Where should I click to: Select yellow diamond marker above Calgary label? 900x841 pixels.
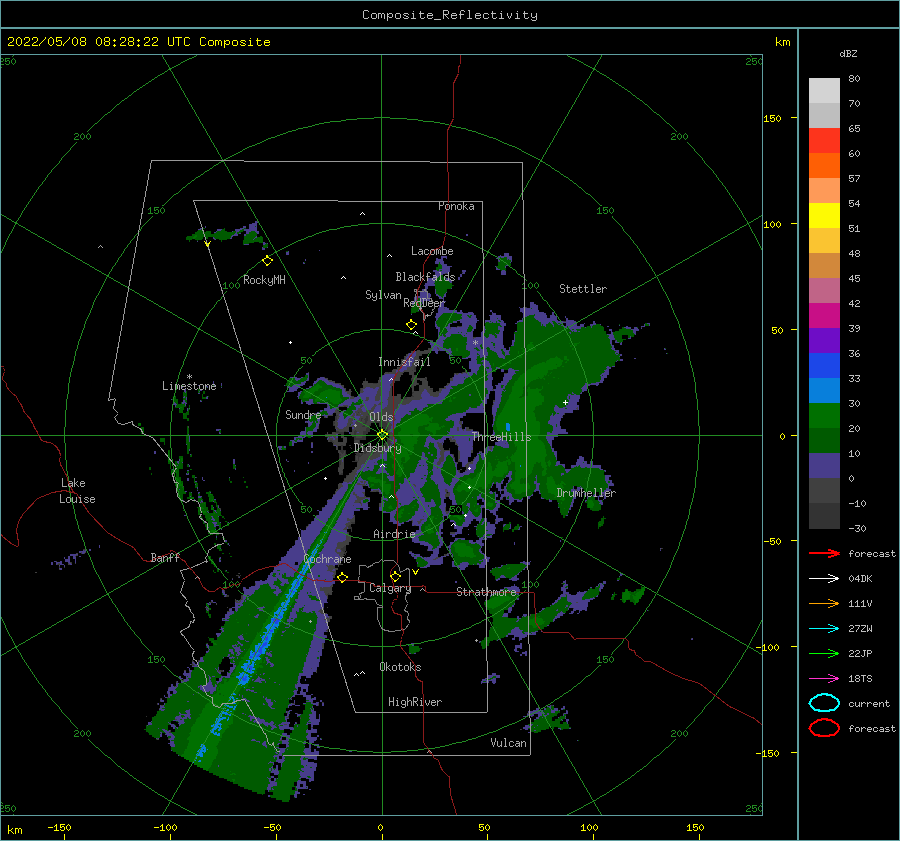click(395, 576)
